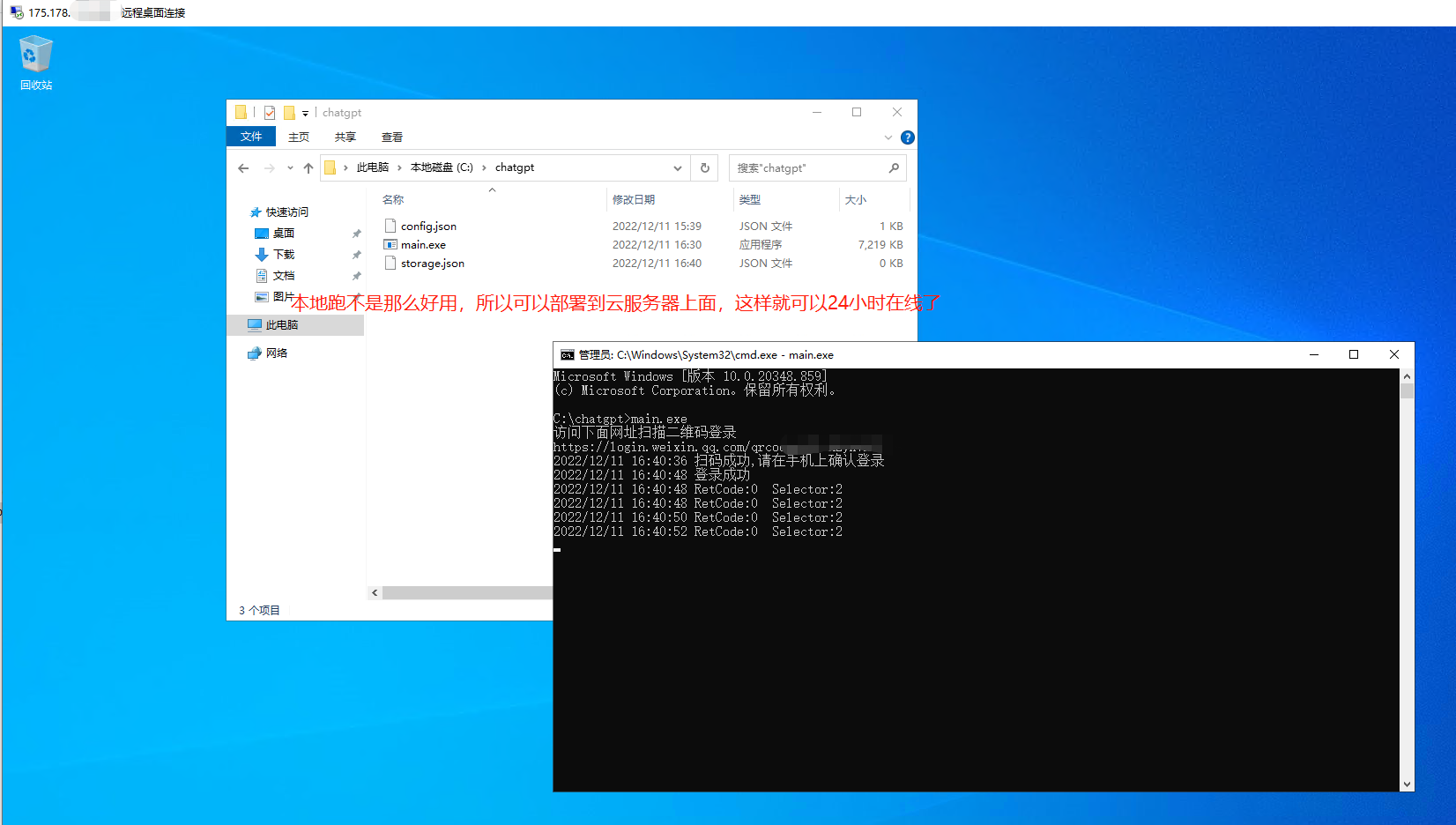Sort files by the 大小 column header

click(x=856, y=200)
